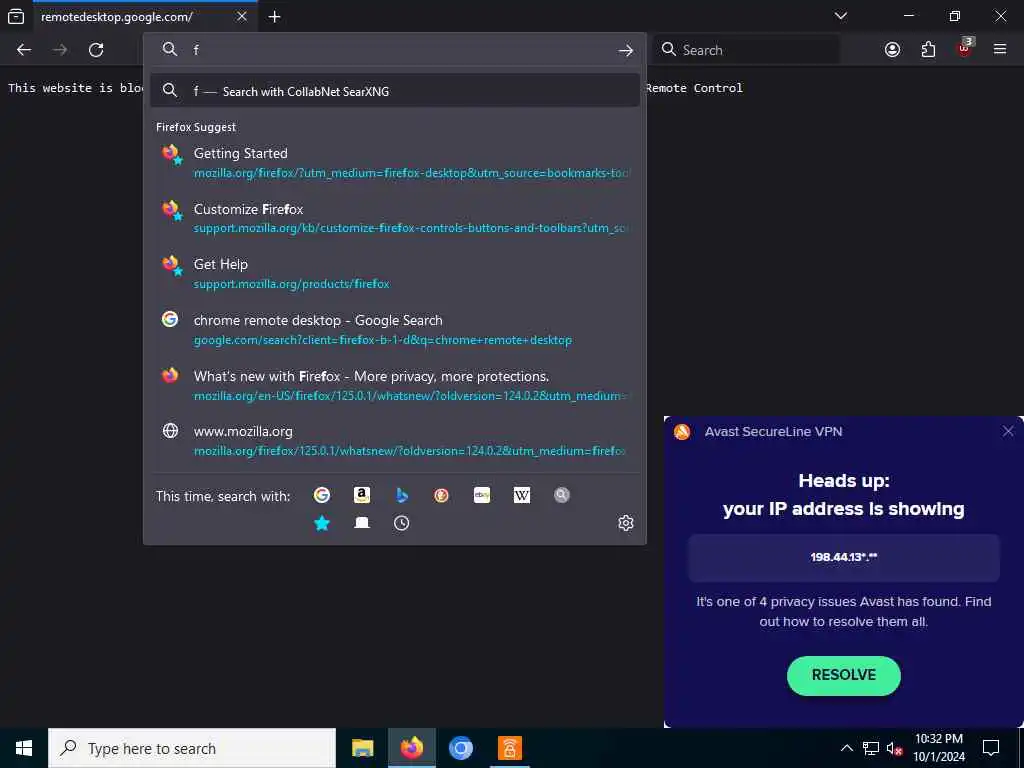Open network status tray icon
Viewport: 1024px width, 768px height.
click(x=871, y=748)
